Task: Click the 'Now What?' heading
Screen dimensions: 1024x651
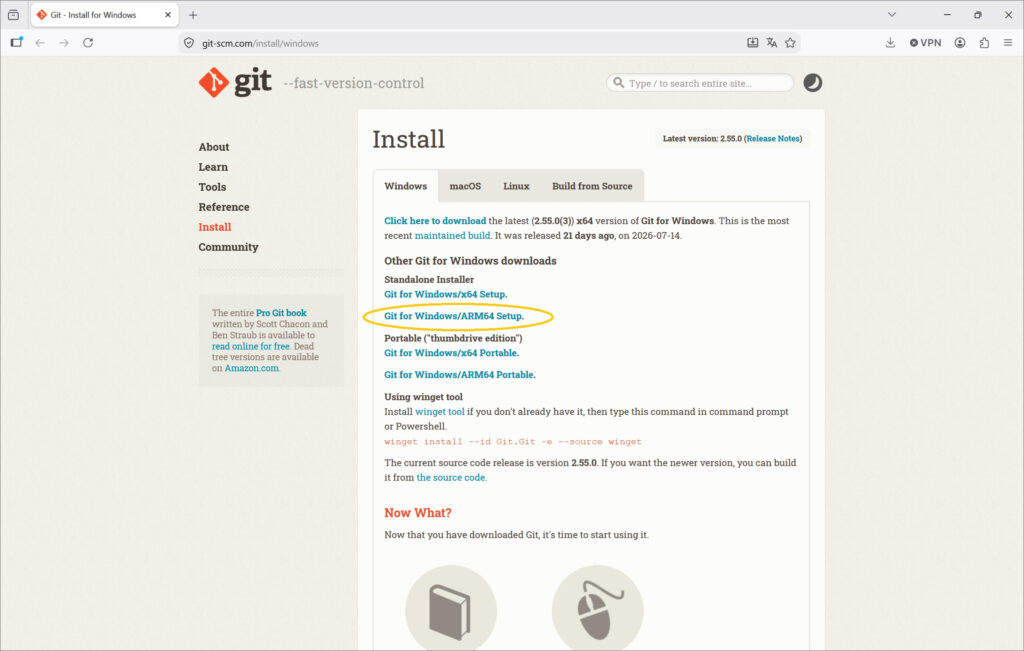Action: click(418, 513)
